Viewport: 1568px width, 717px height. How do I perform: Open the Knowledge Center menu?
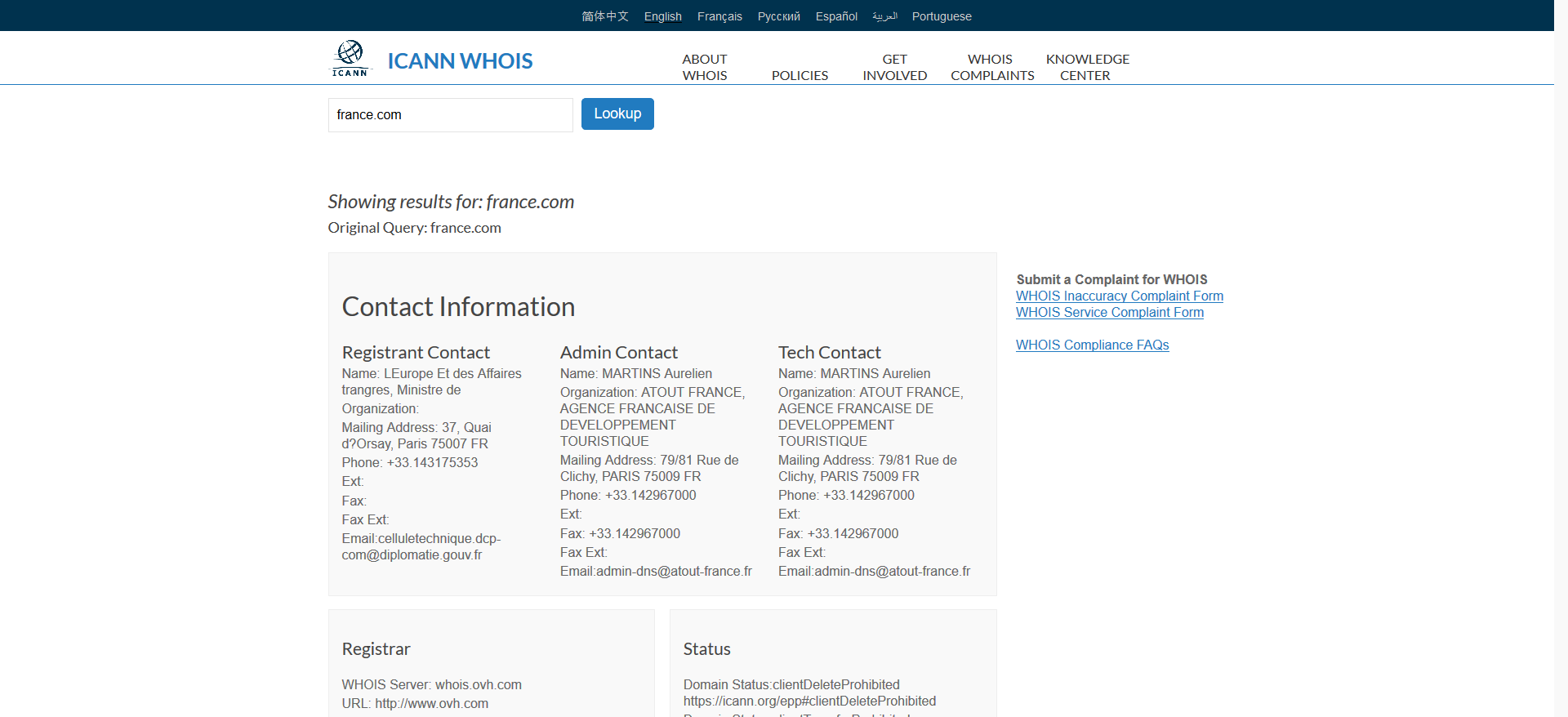click(1087, 67)
